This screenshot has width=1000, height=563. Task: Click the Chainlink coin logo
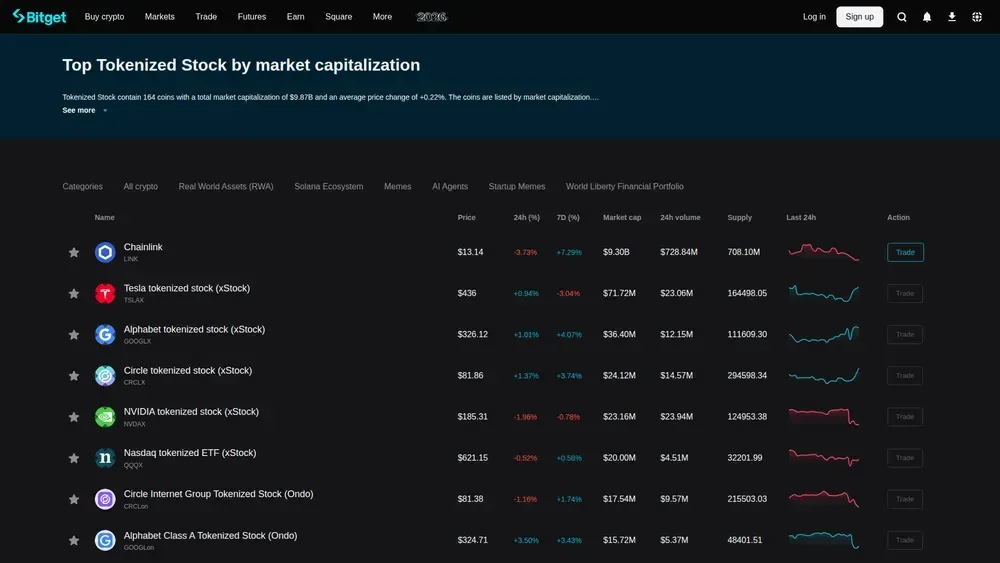(105, 252)
